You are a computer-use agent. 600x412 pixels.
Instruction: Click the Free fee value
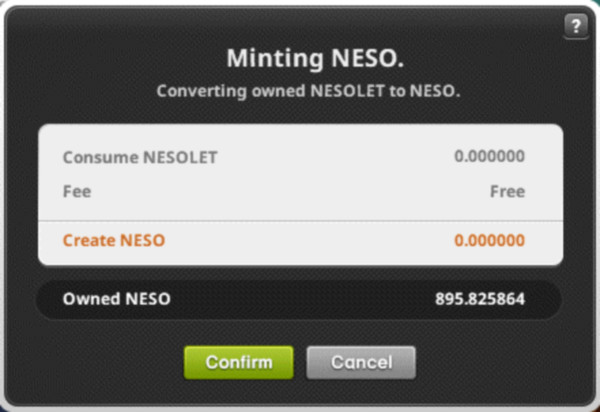tap(507, 191)
